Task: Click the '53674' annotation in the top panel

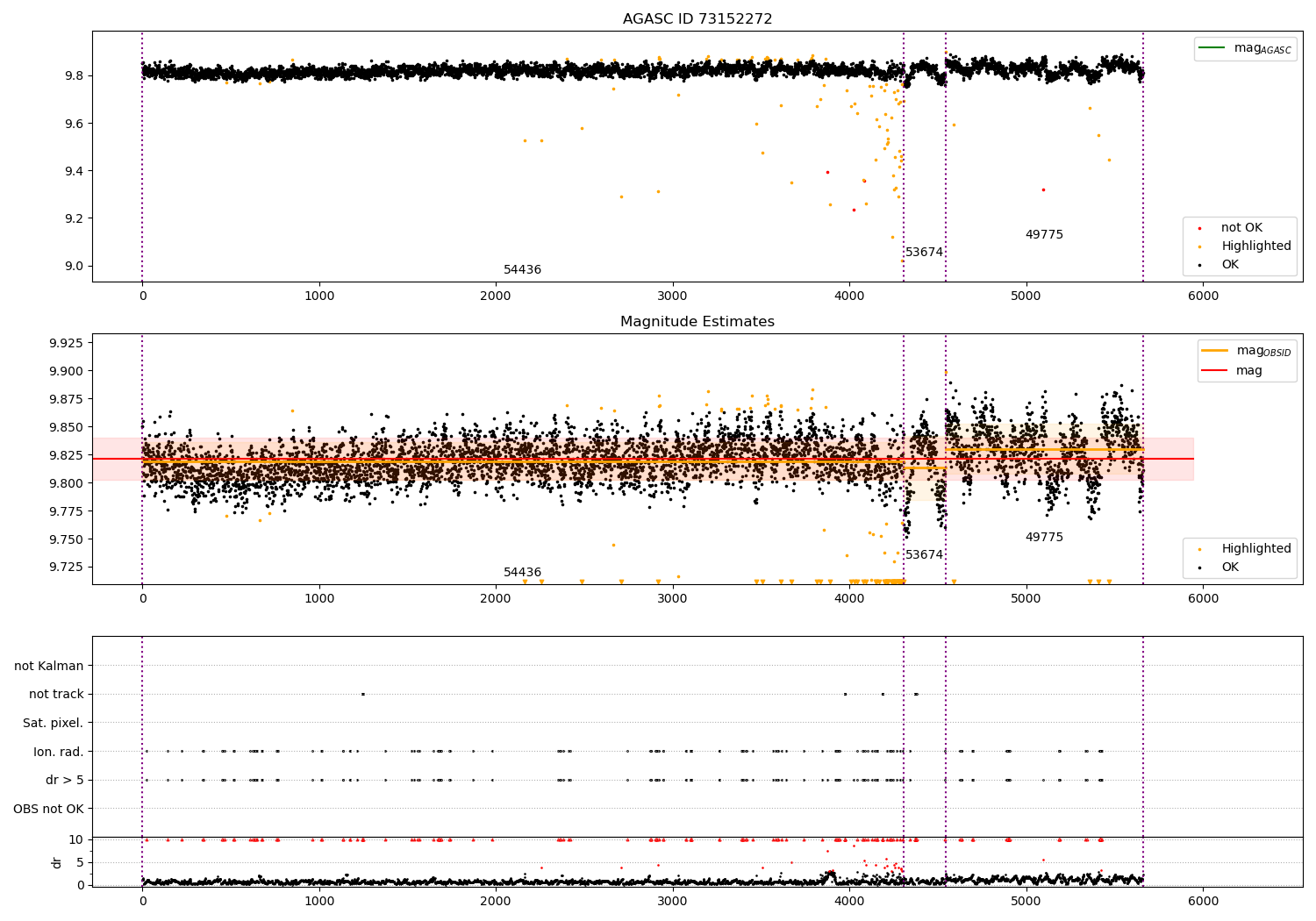Action: coord(924,253)
